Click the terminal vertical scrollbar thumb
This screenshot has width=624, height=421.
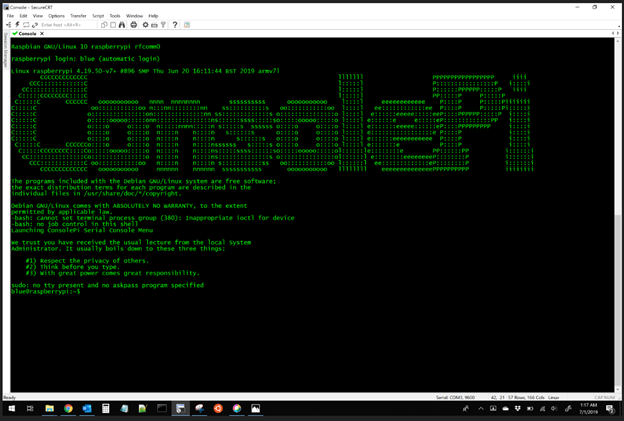(x=618, y=298)
